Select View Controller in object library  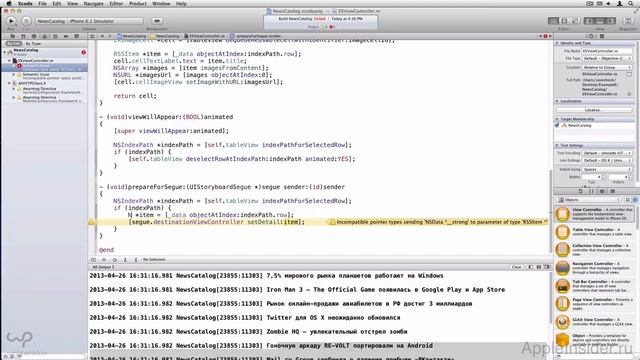(595, 214)
